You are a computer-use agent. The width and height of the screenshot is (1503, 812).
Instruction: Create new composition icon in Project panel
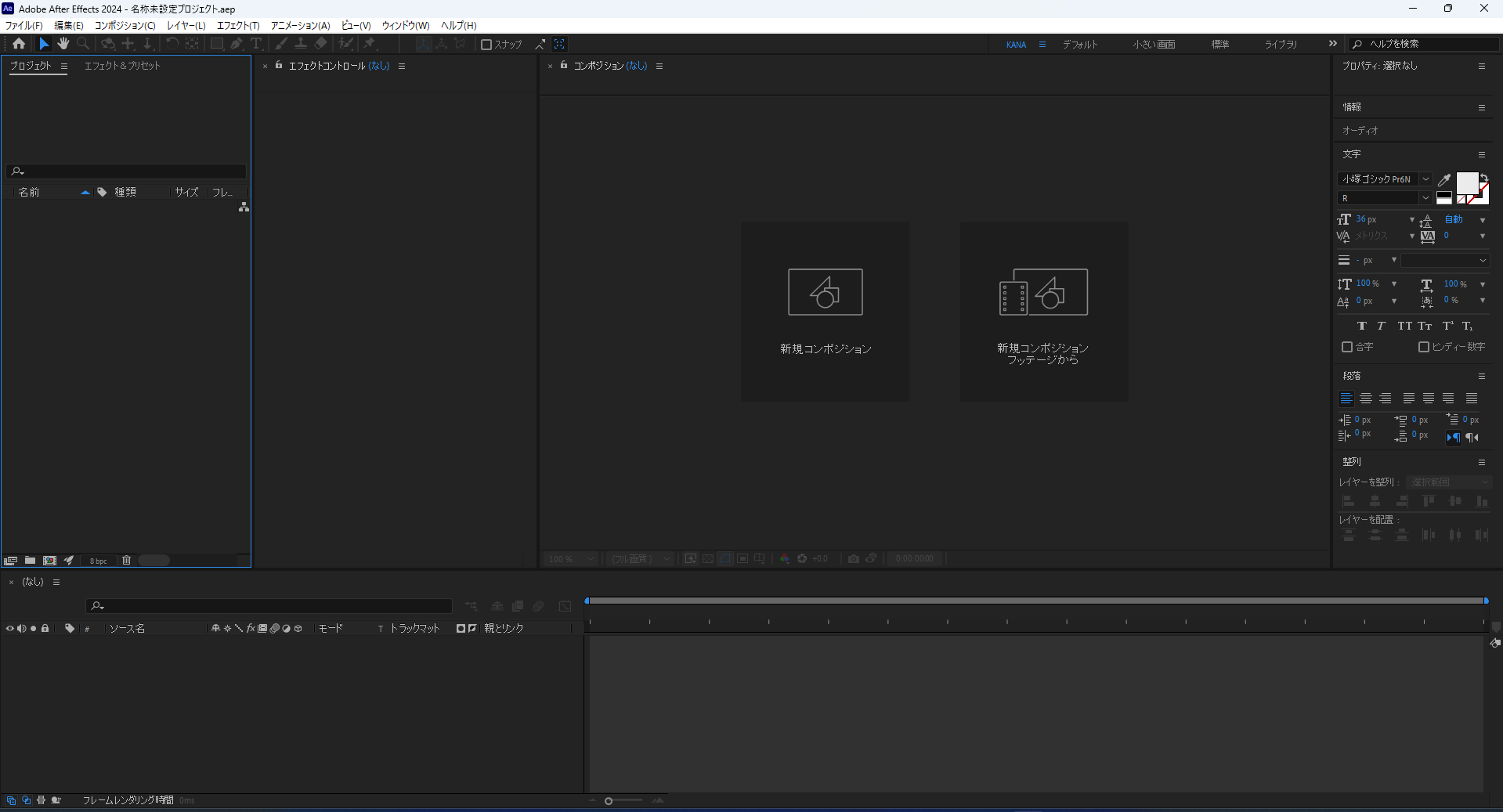49,561
